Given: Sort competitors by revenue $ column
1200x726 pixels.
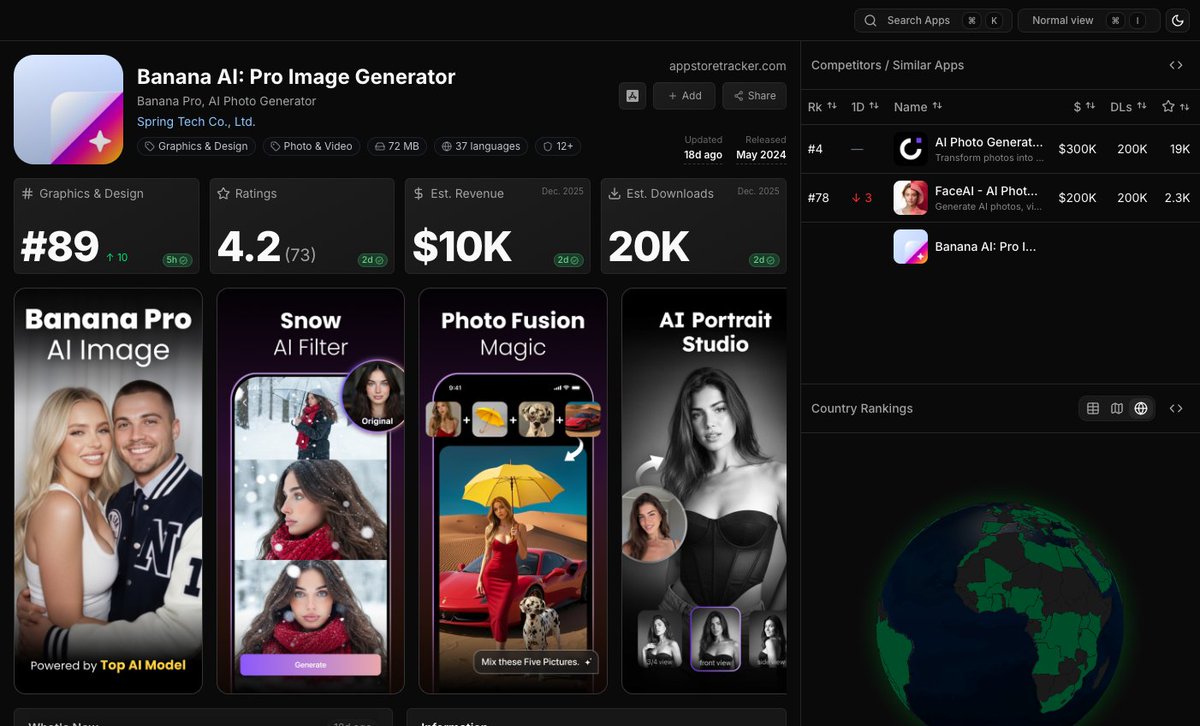Looking at the screenshot, I should (x=1085, y=106).
